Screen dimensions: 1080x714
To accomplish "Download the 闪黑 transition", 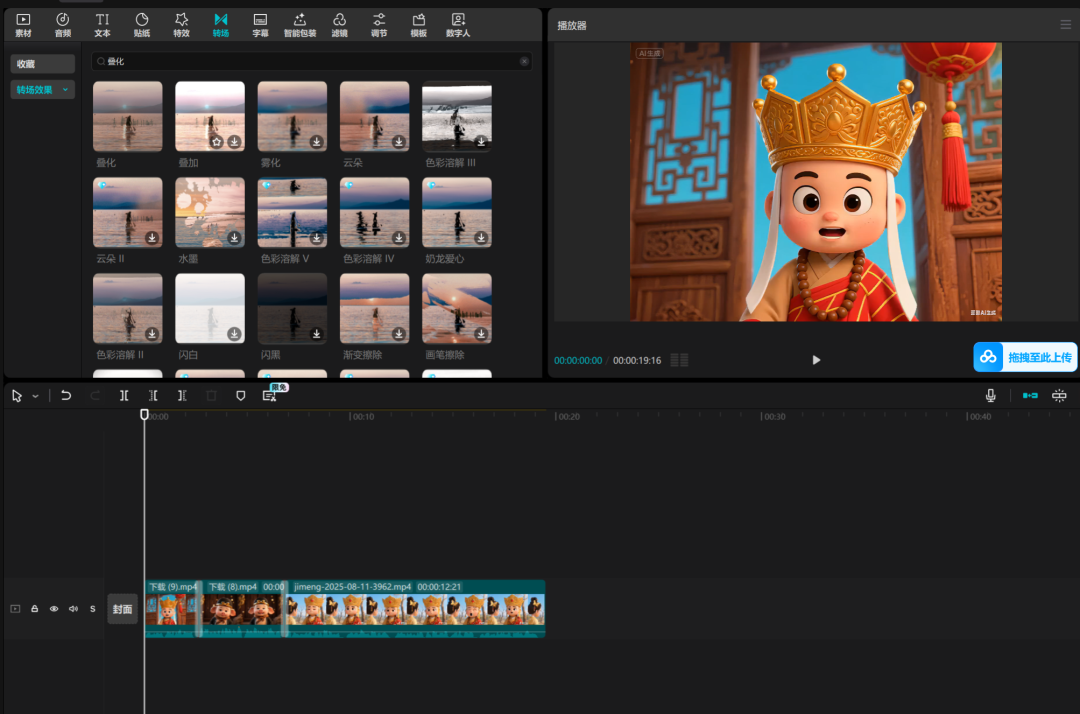I will pos(316,334).
